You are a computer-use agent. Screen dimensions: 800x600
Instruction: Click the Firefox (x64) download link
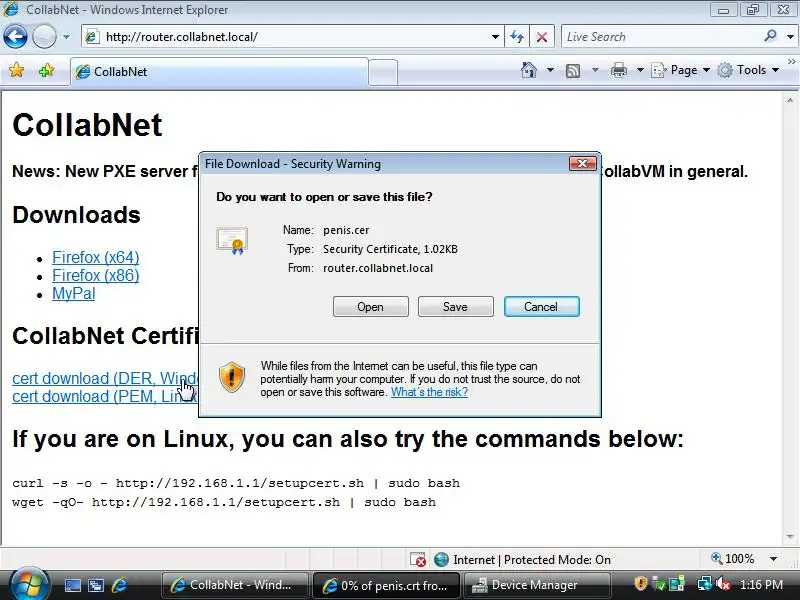pos(95,257)
